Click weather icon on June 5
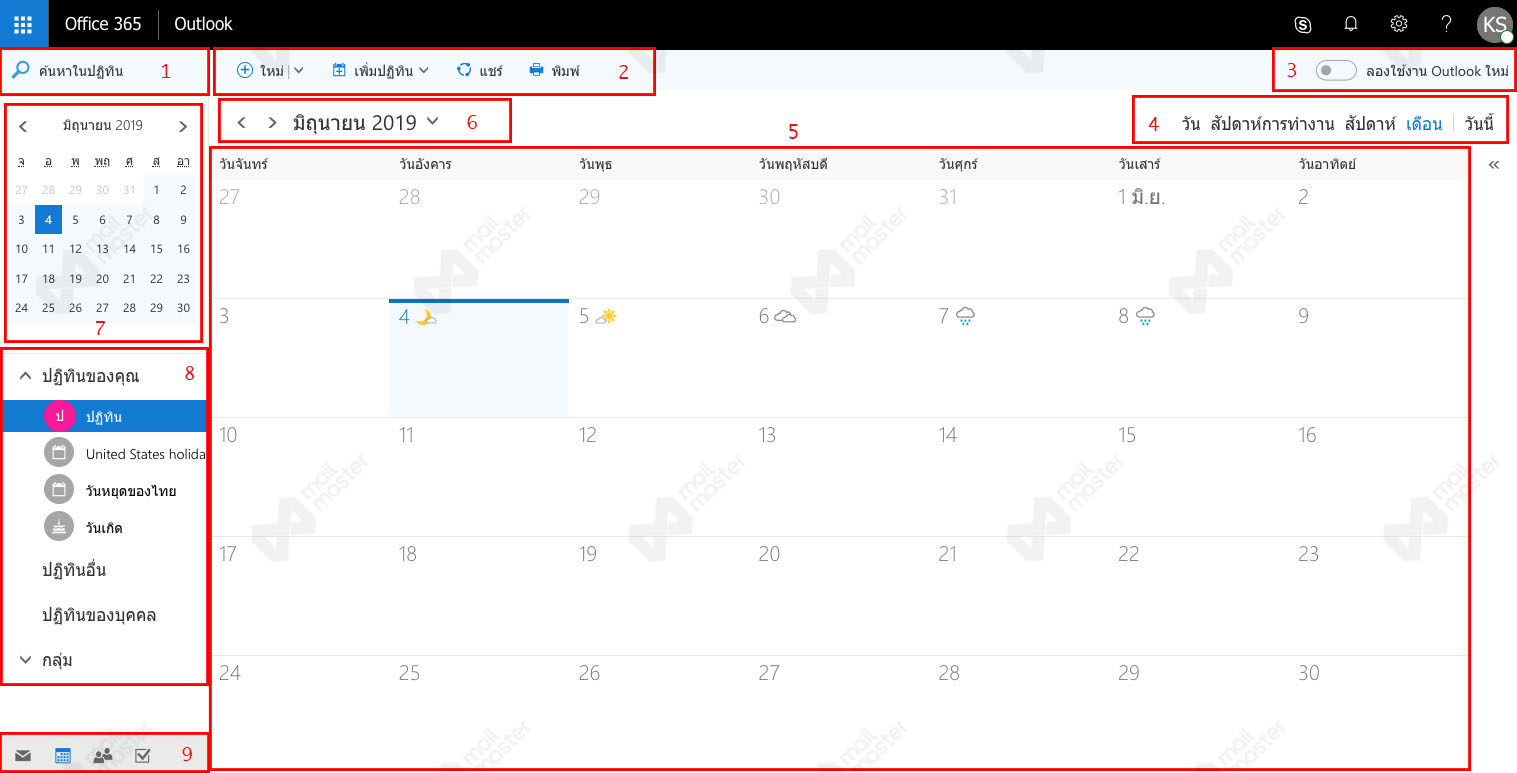The height and width of the screenshot is (773, 1517). click(x=607, y=316)
